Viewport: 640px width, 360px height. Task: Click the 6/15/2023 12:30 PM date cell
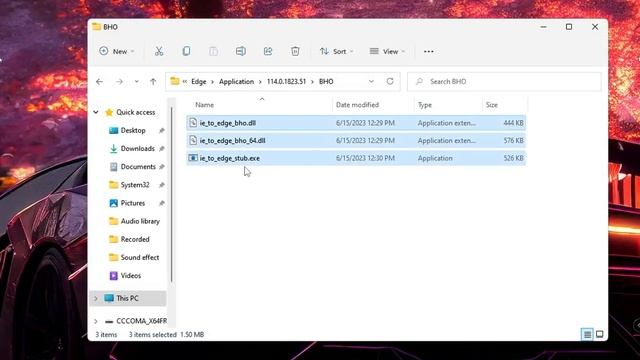(365, 158)
